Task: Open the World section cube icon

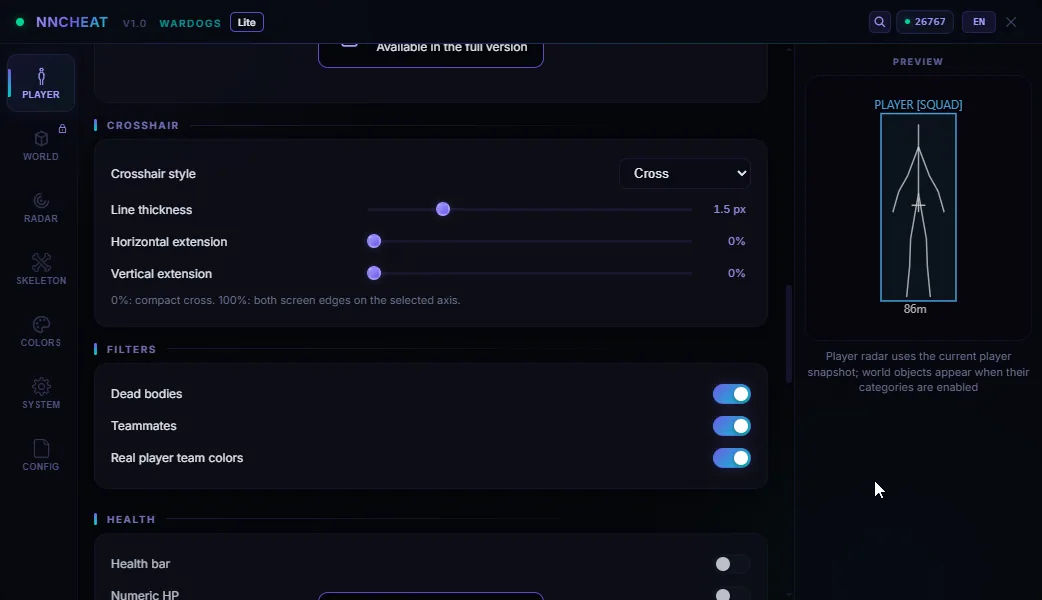Action: tap(41, 138)
